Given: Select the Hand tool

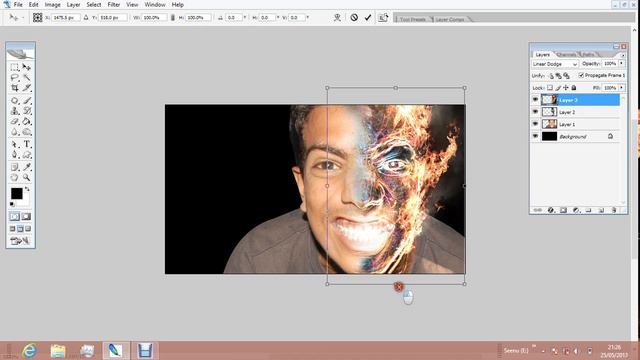Looking at the screenshot, I should [15, 178].
